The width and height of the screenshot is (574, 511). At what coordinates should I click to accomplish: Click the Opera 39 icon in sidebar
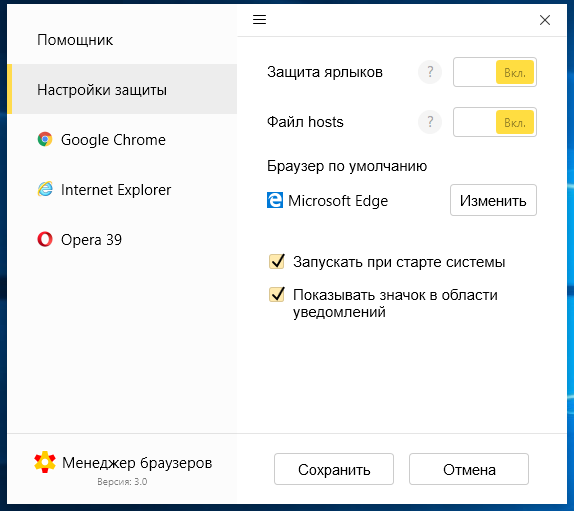45,239
